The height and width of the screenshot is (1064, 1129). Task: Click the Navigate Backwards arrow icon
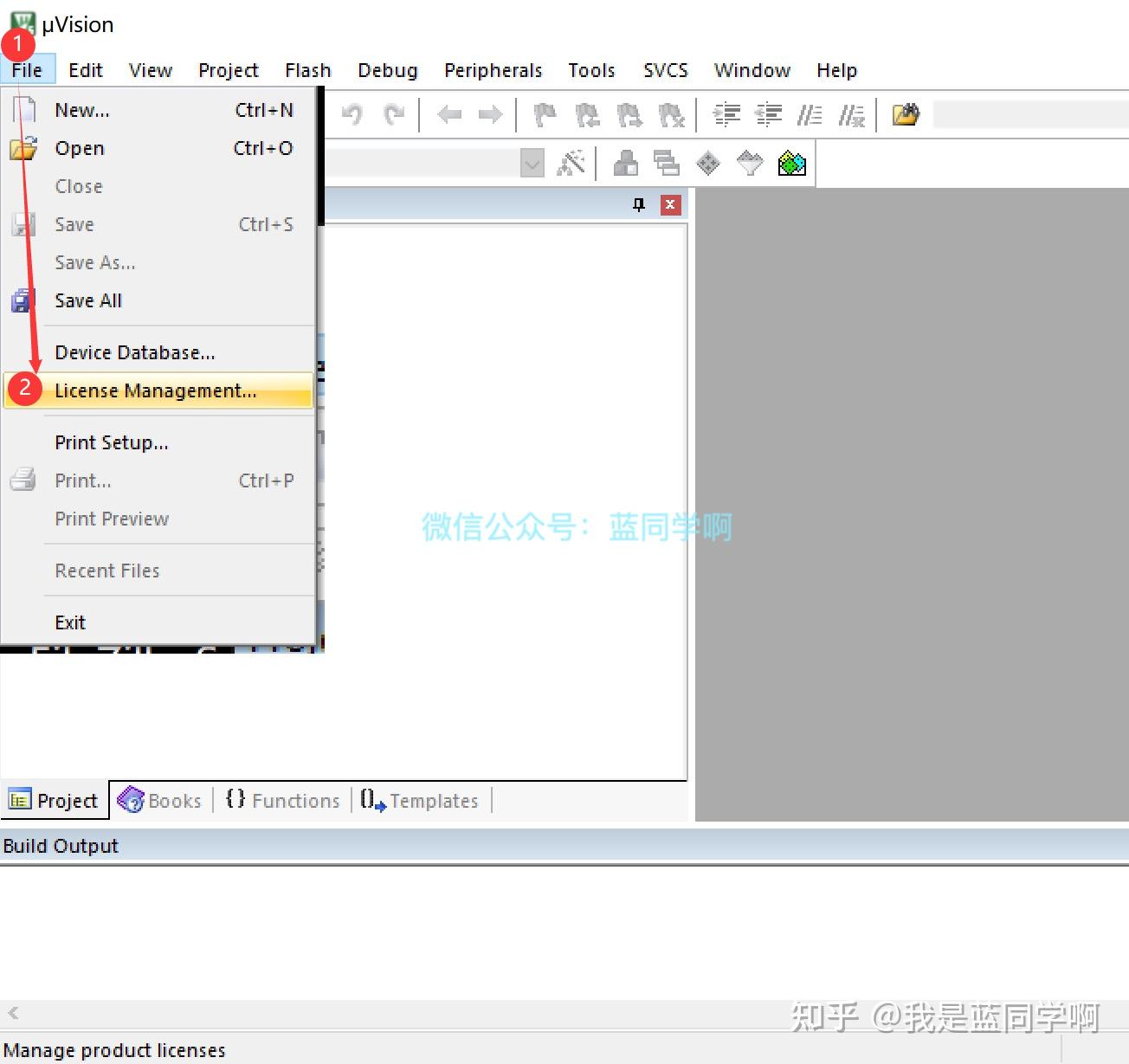pyautogui.click(x=449, y=114)
